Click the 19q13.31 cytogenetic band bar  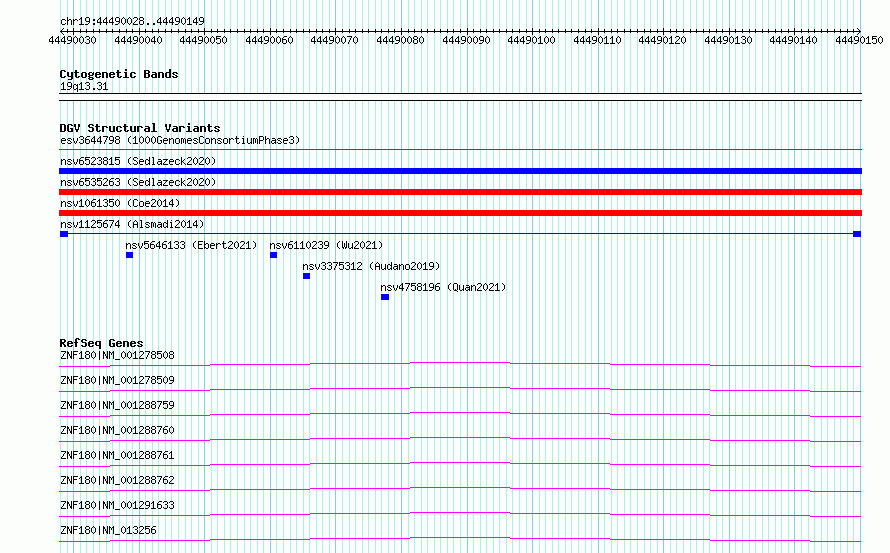click(460, 97)
